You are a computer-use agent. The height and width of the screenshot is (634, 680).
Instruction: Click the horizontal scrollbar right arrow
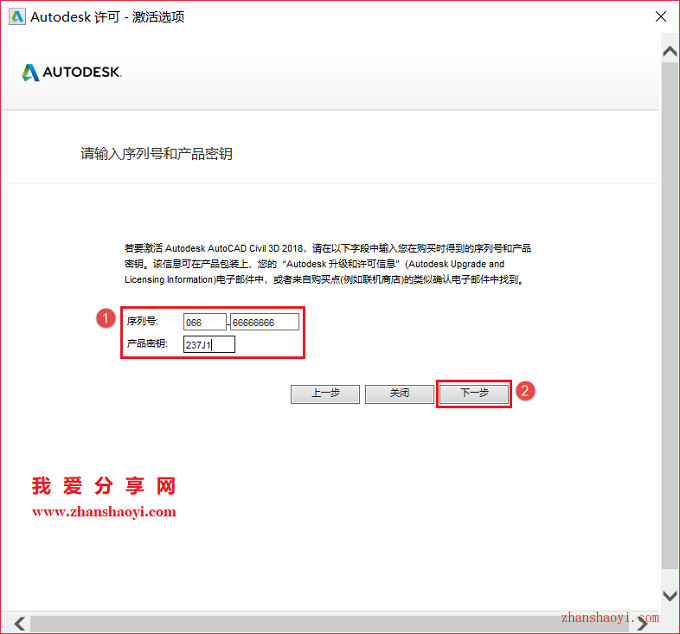point(643,624)
